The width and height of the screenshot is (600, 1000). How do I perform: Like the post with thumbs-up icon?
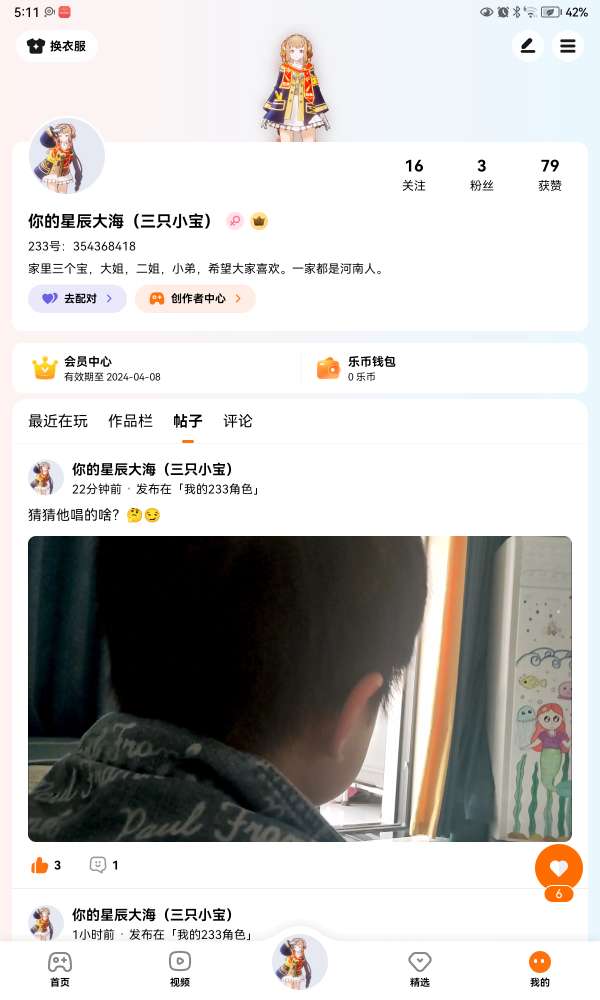click(40, 865)
